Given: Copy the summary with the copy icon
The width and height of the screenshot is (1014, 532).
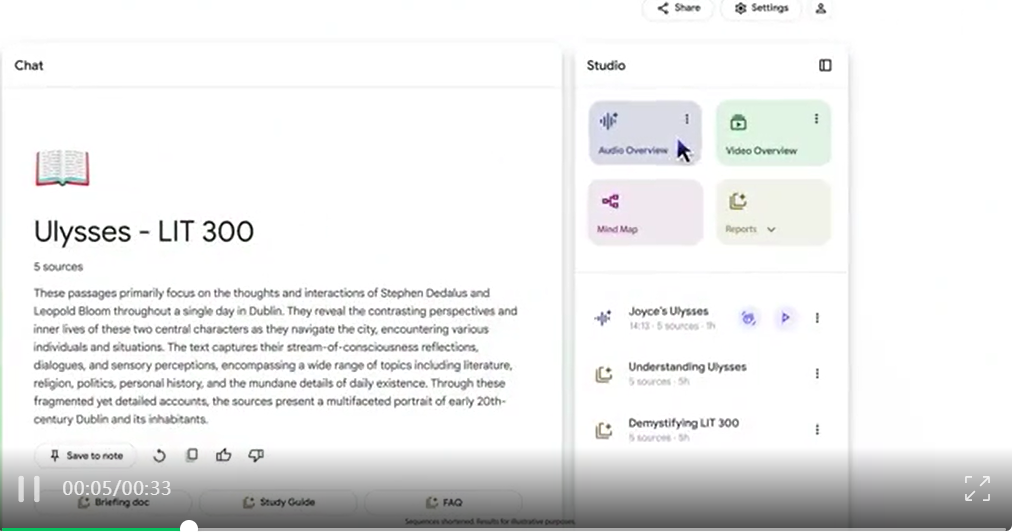Looking at the screenshot, I should point(191,455).
